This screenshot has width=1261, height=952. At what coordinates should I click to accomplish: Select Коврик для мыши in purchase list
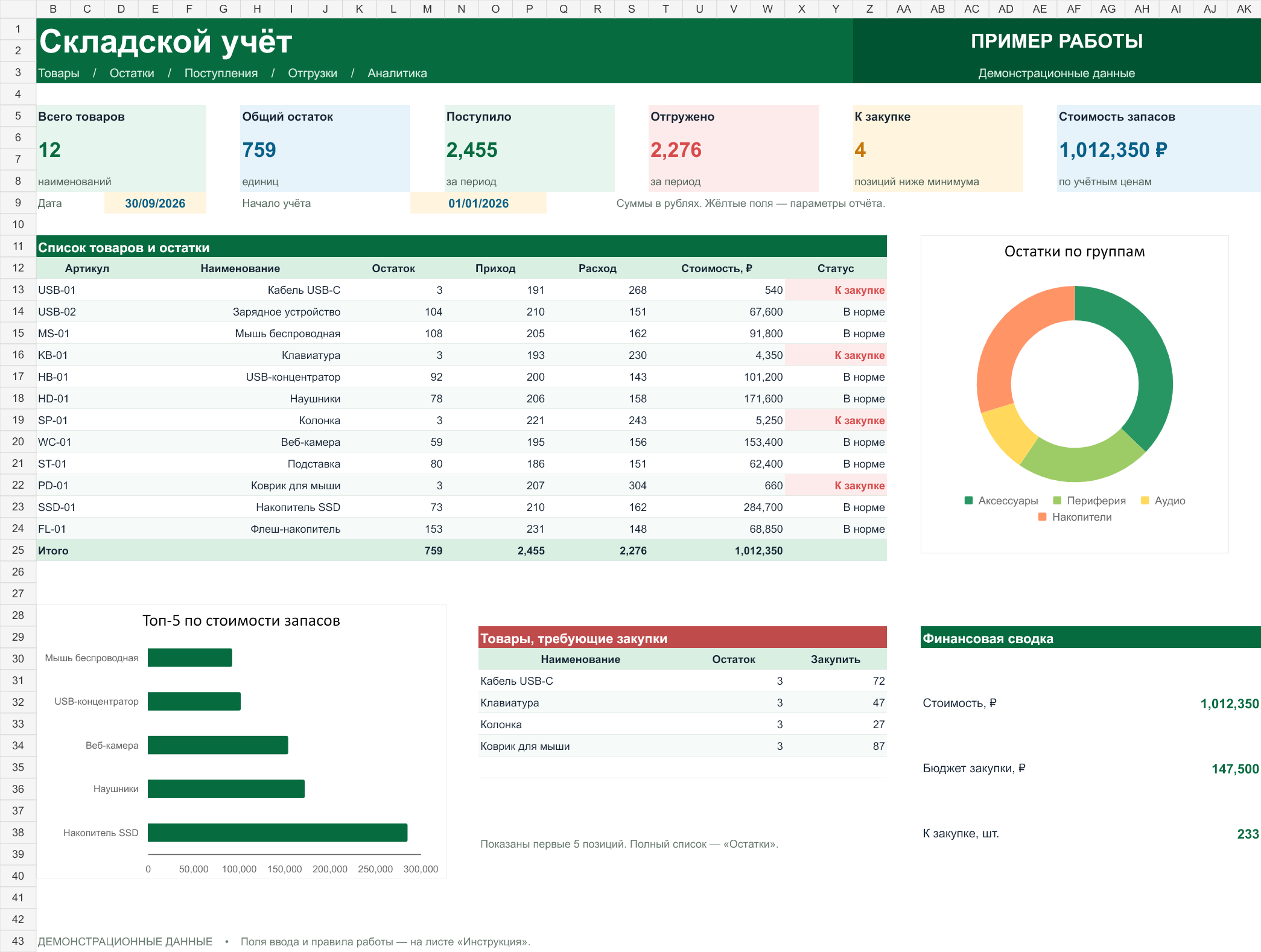580,746
